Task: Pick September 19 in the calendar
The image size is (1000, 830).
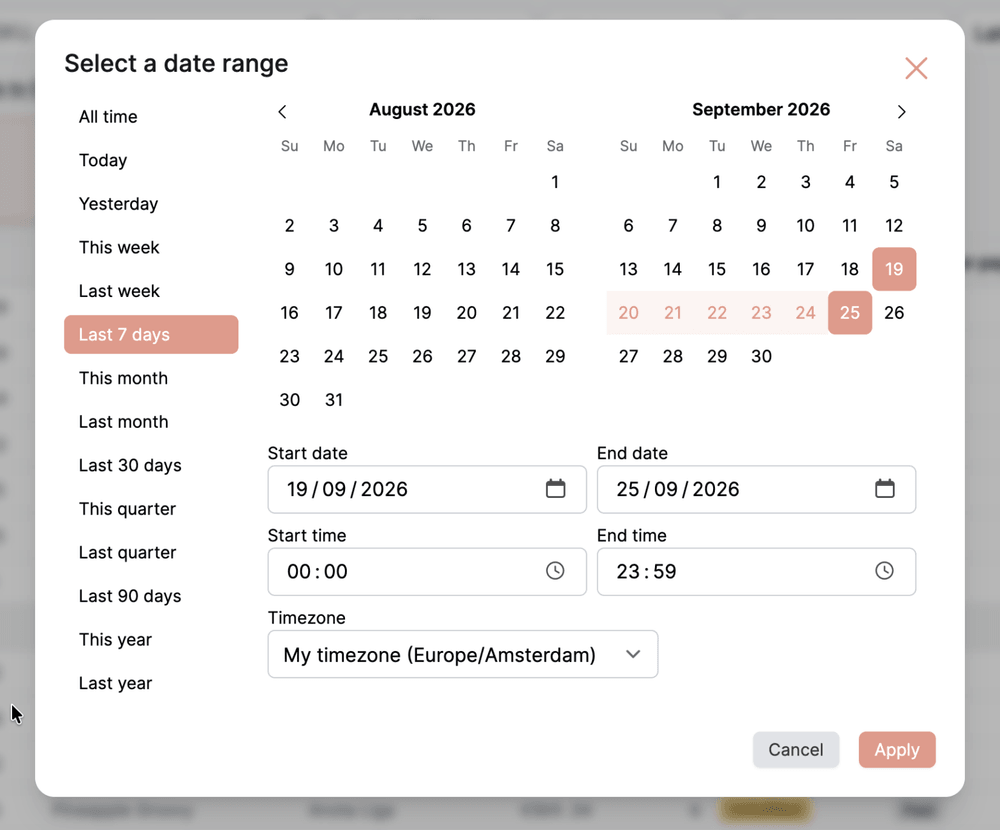Action: [894, 269]
